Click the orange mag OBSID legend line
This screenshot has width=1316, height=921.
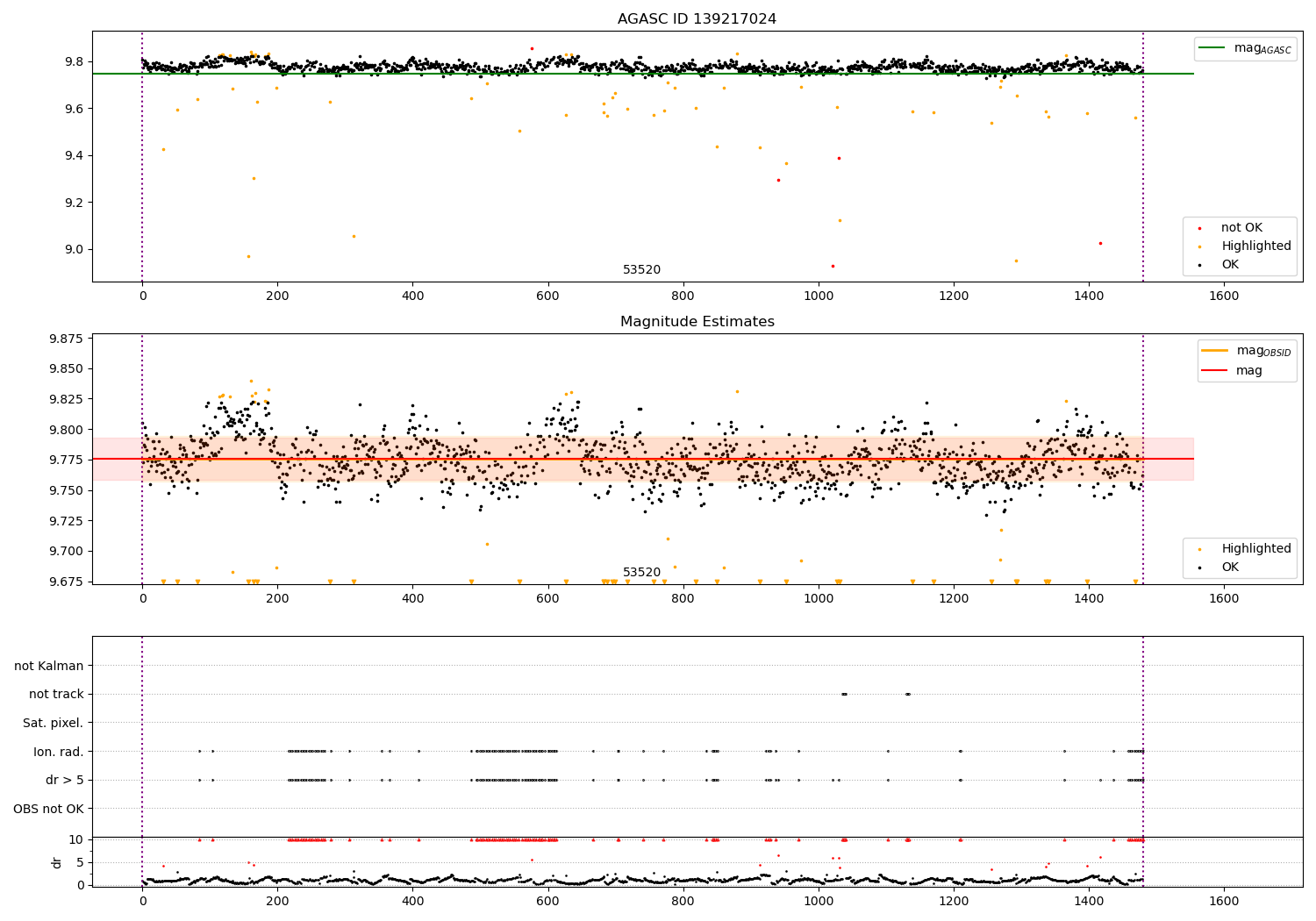(x=1214, y=351)
